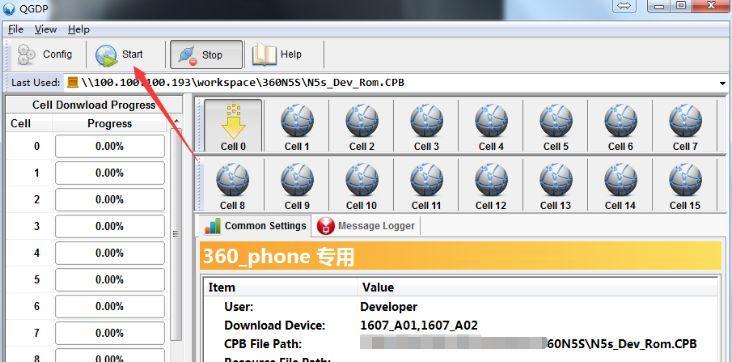
Task: Select the Cell 5 globe icon
Action: (556, 121)
